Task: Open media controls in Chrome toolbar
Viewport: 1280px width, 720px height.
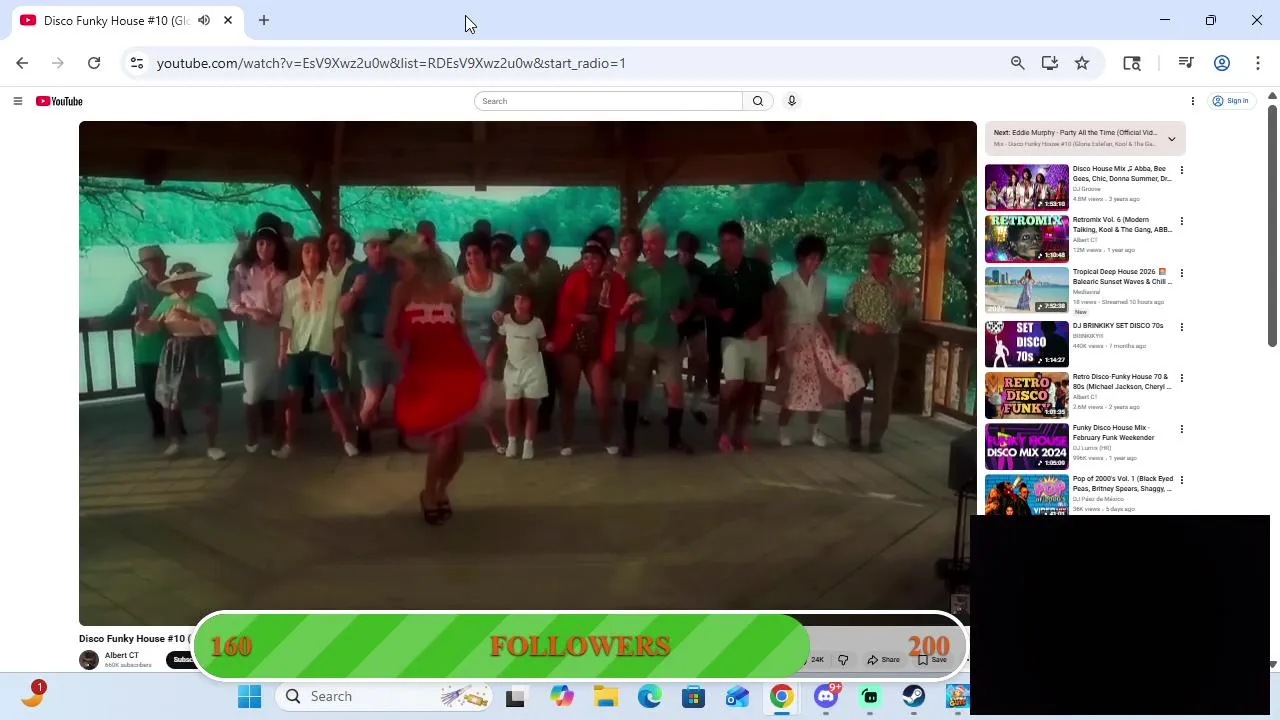Action: click(x=1186, y=63)
